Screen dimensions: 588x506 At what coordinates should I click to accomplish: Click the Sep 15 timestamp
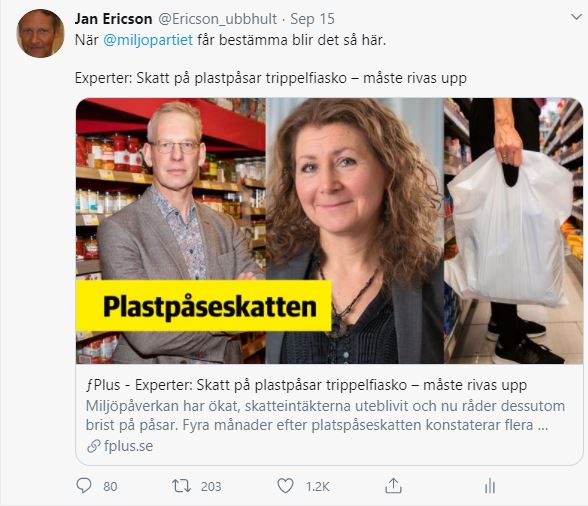pos(312,19)
